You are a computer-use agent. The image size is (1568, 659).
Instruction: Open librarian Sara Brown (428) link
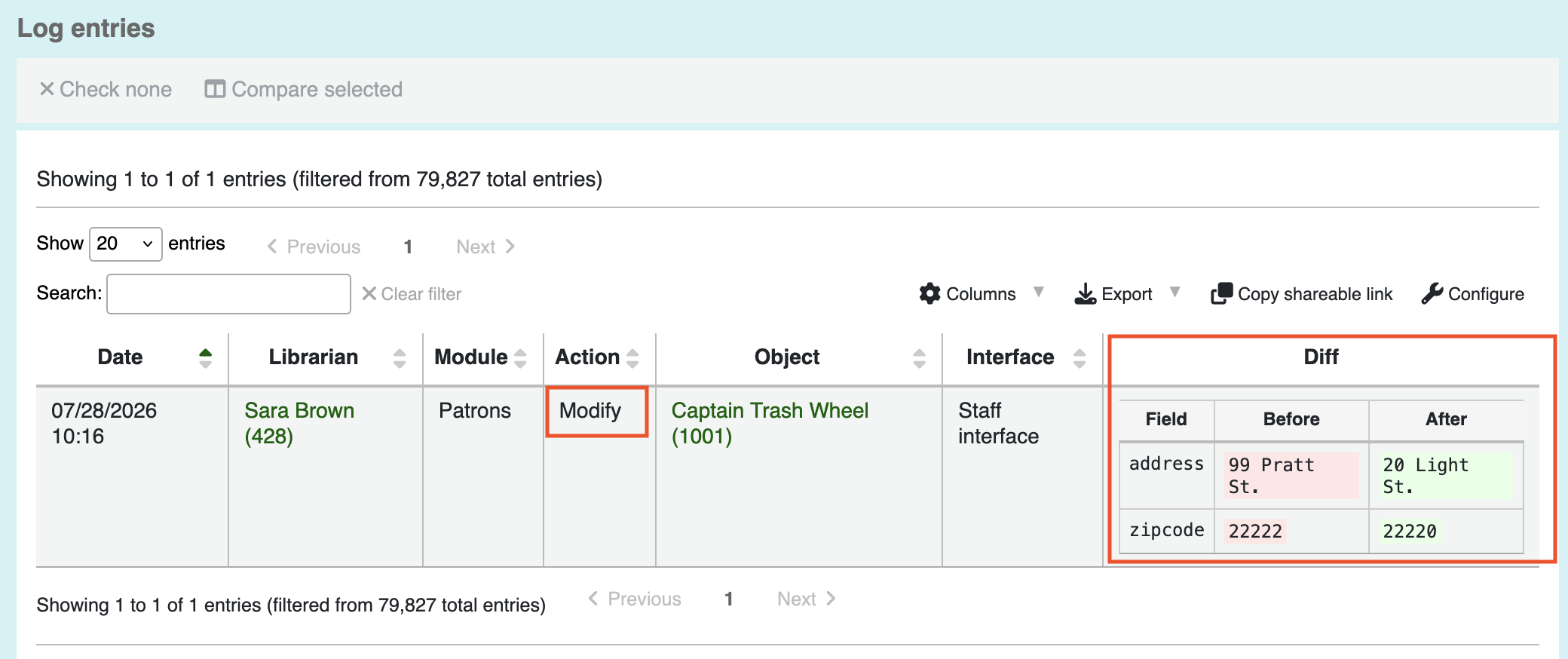(x=299, y=423)
